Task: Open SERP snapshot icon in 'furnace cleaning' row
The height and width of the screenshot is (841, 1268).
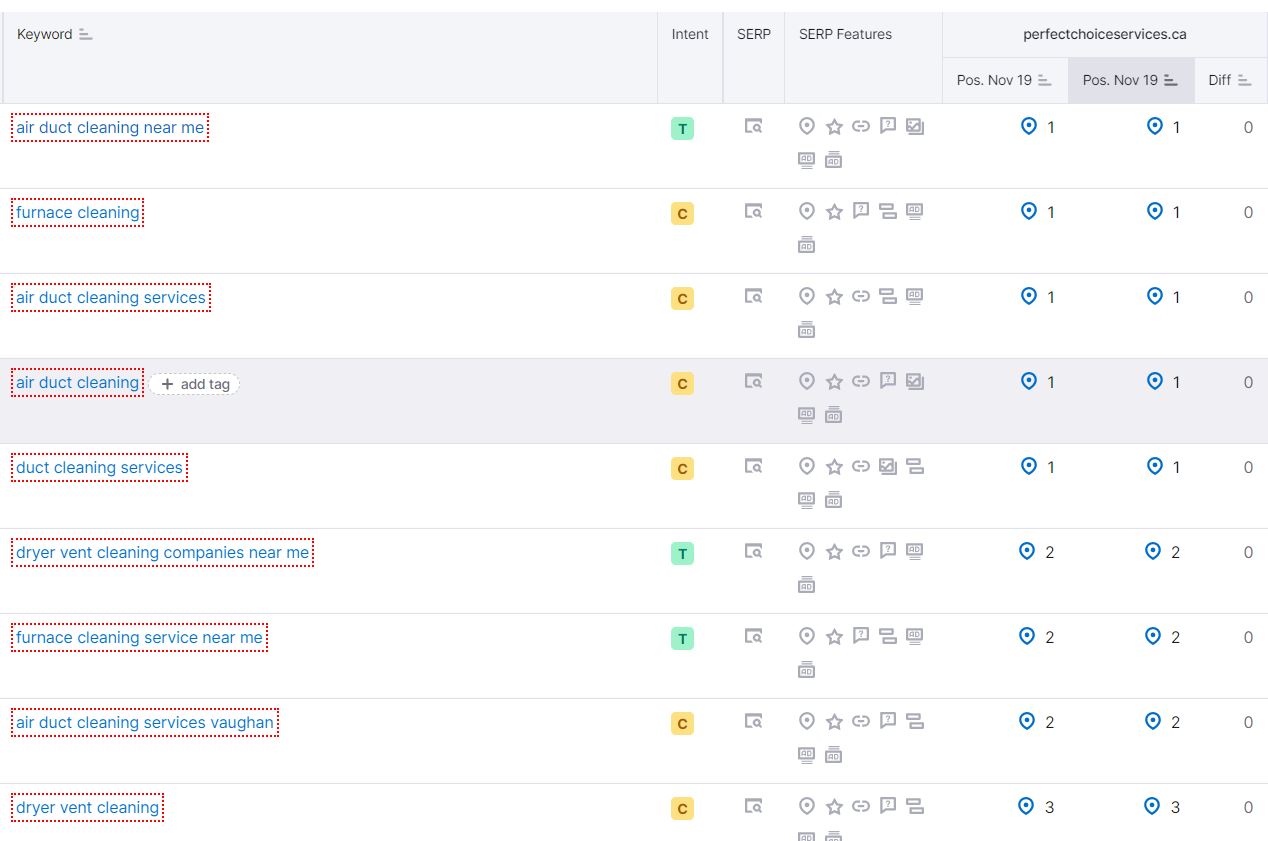Action: click(754, 212)
